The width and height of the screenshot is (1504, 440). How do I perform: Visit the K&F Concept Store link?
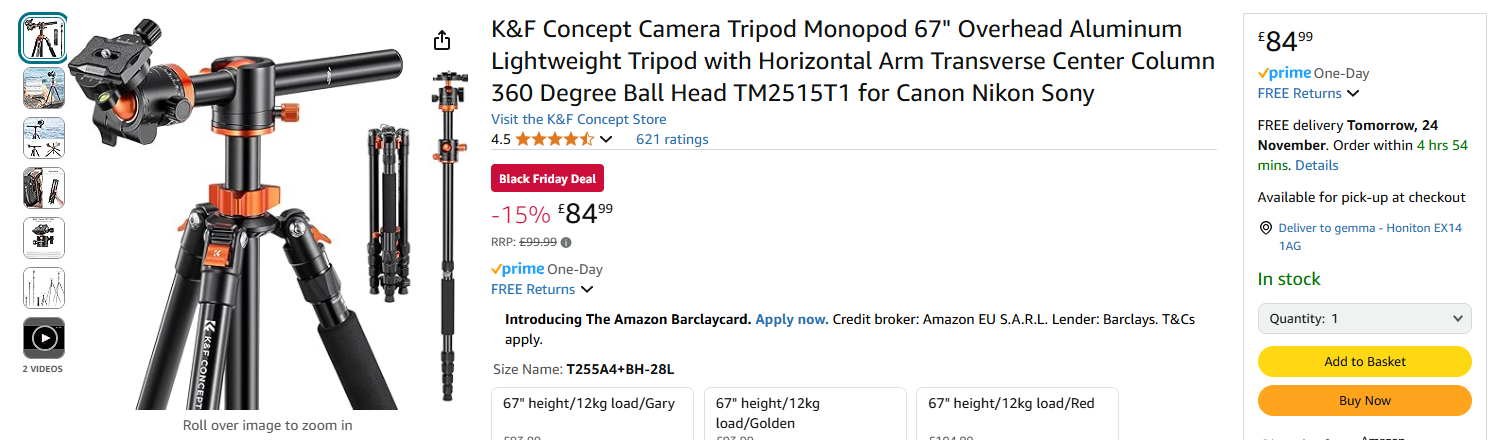tap(578, 119)
